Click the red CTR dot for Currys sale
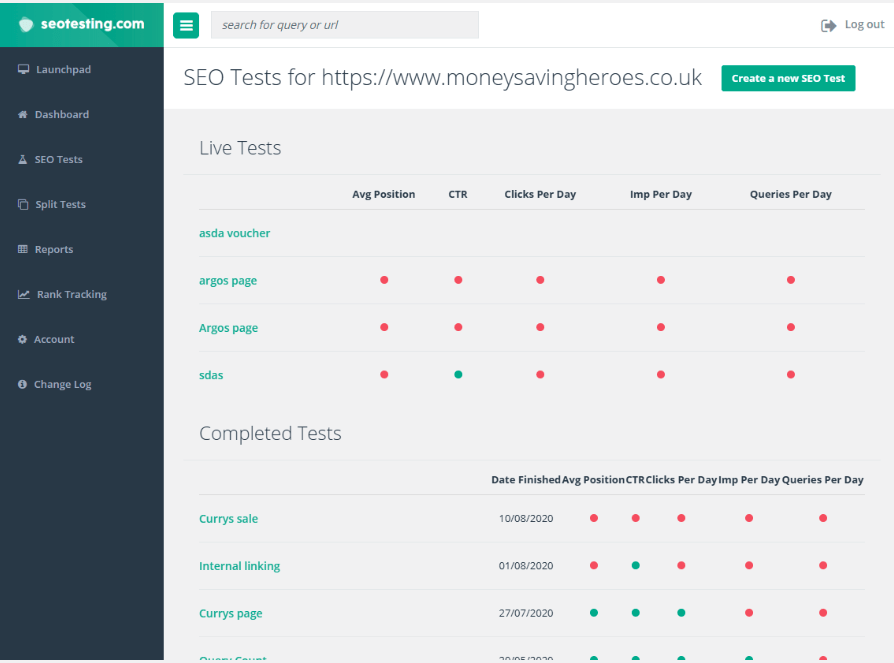The image size is (894, 663). tap(635, 518)
